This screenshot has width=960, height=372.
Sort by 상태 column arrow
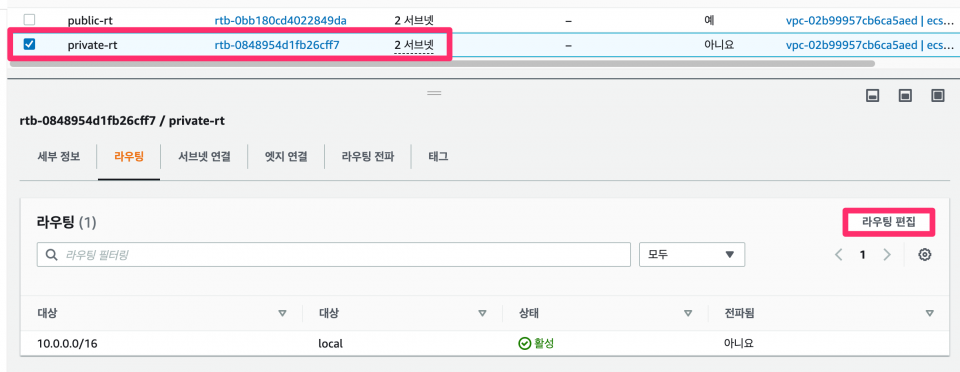688,313
